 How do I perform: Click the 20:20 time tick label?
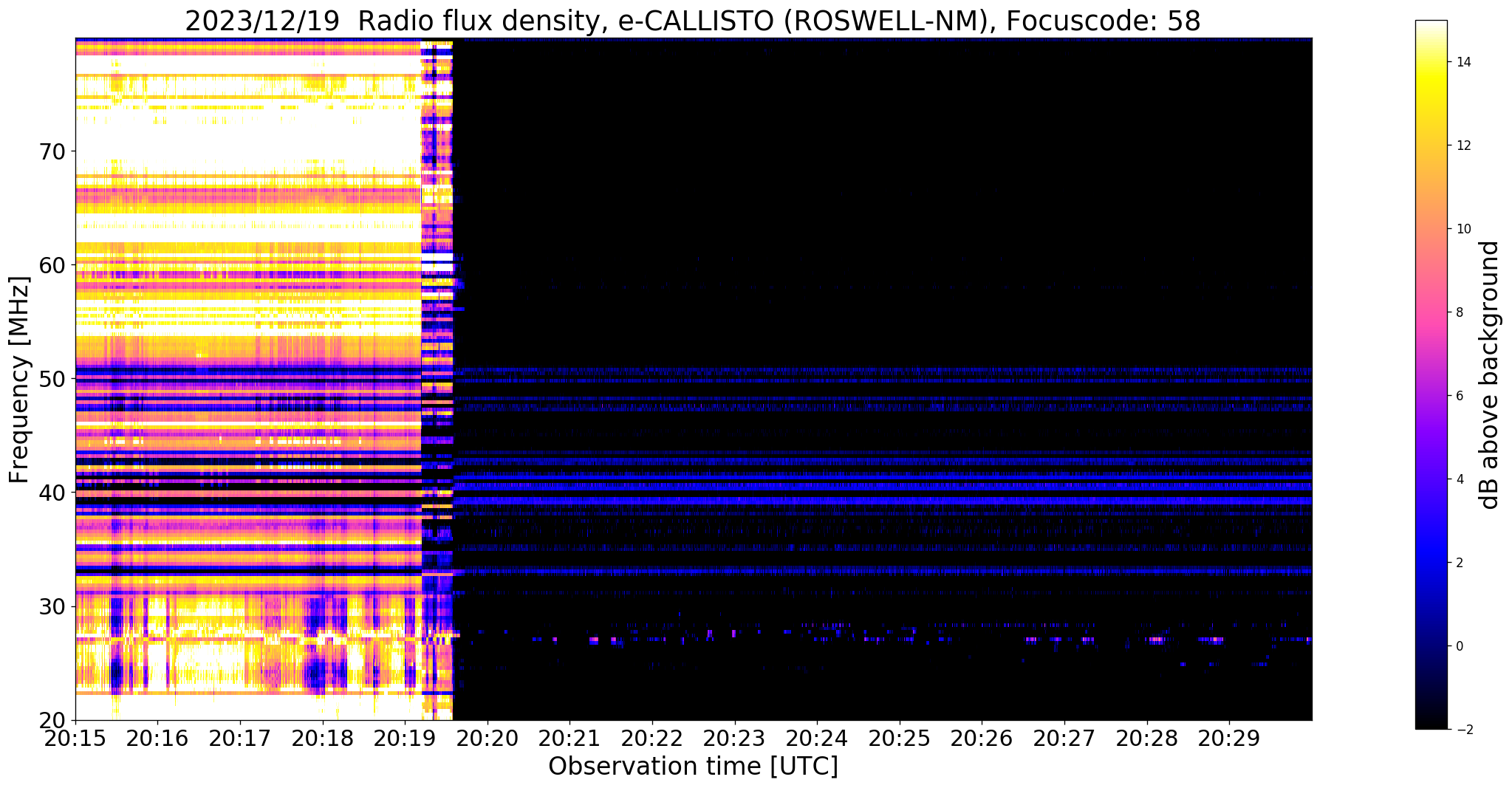[x=487, y=737]
